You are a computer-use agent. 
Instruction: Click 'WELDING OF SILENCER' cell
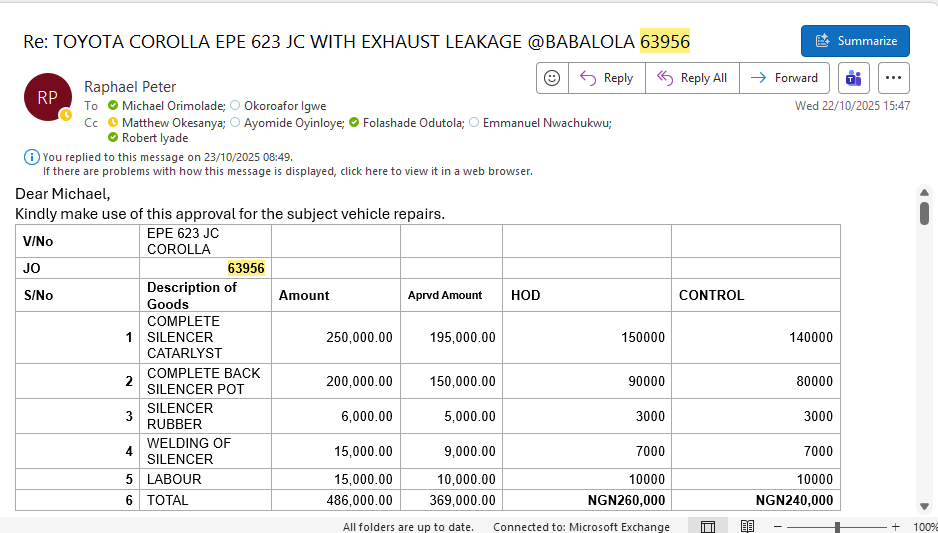[x=205, y=451]
